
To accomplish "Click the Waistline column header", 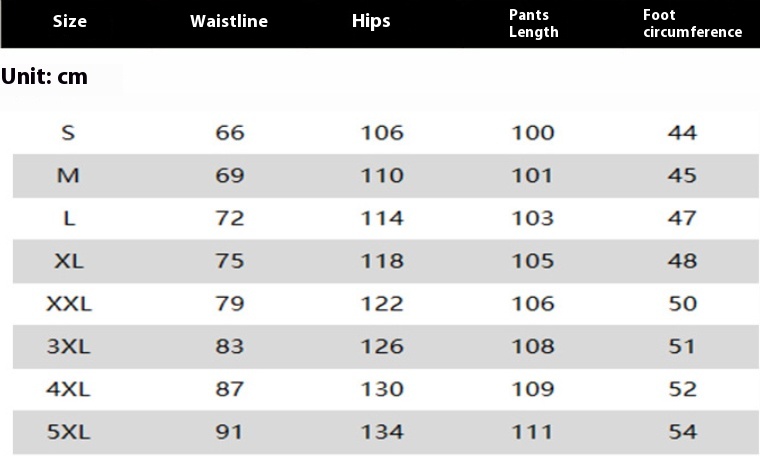I will click(x=229, y=21).
